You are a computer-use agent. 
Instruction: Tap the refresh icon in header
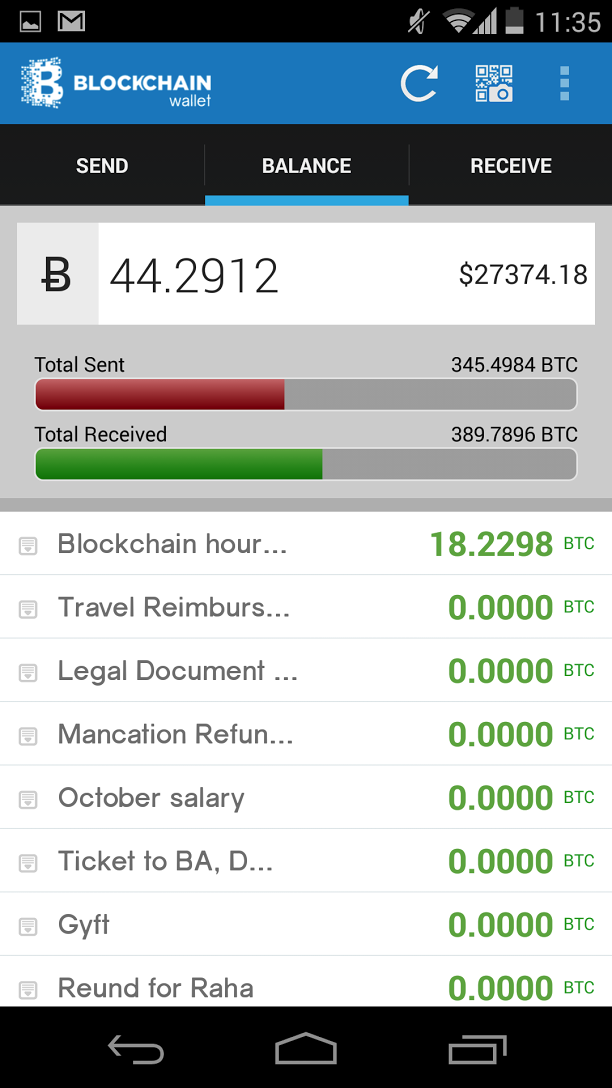coord(419,84)
